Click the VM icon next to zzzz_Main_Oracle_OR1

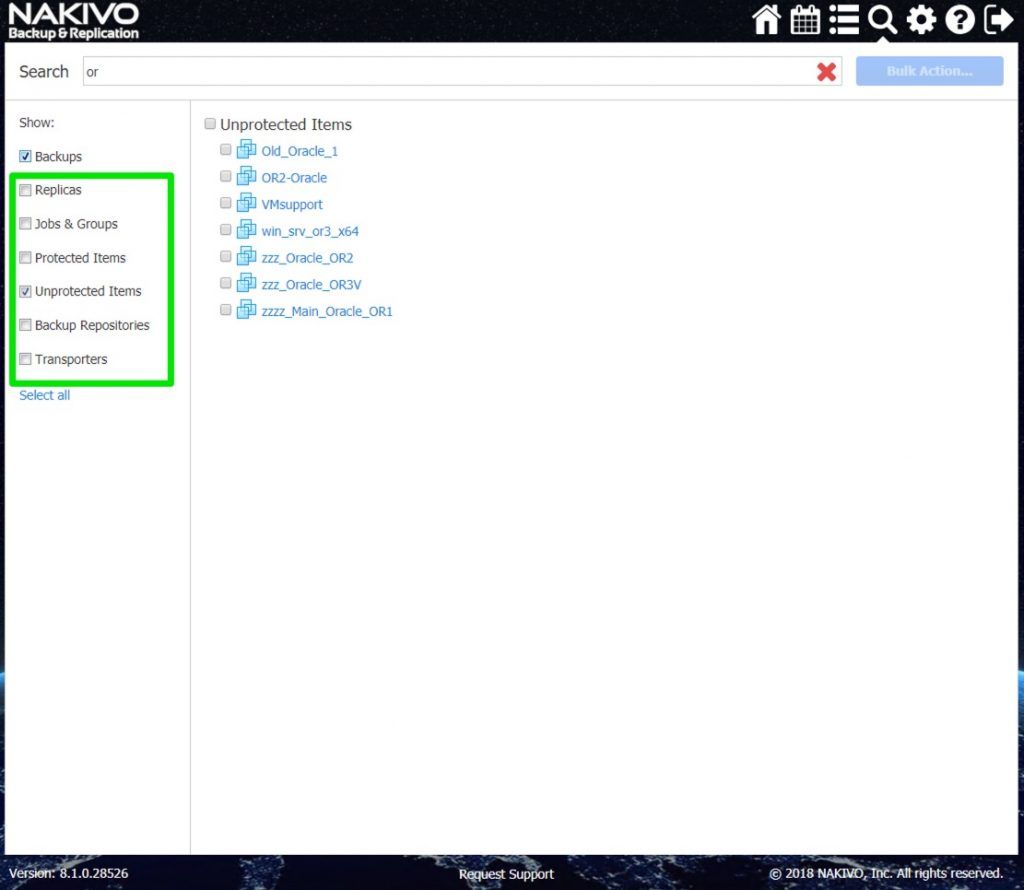[246, 310]
